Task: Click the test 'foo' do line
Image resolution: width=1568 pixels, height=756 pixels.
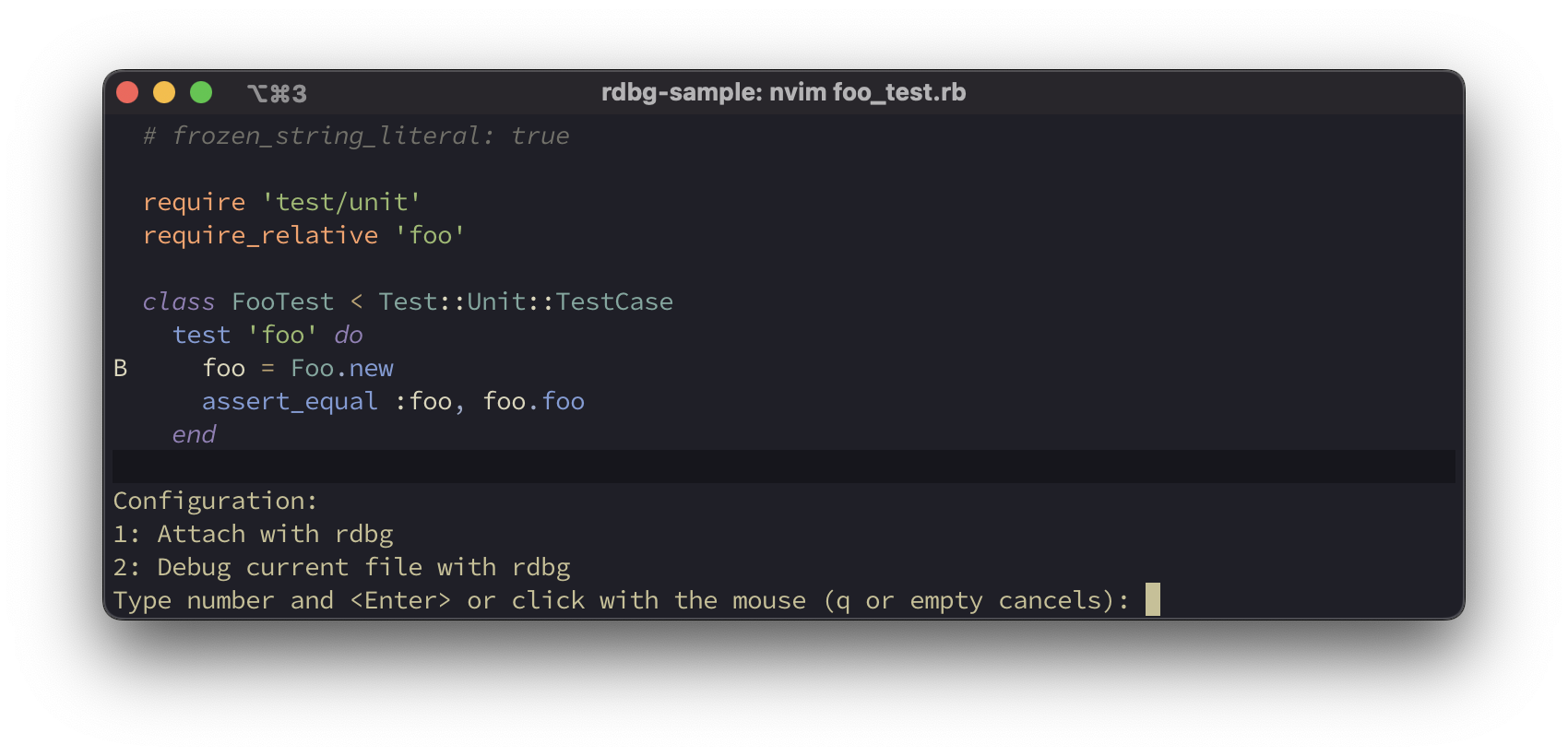Action: click(x=267, y=336)
